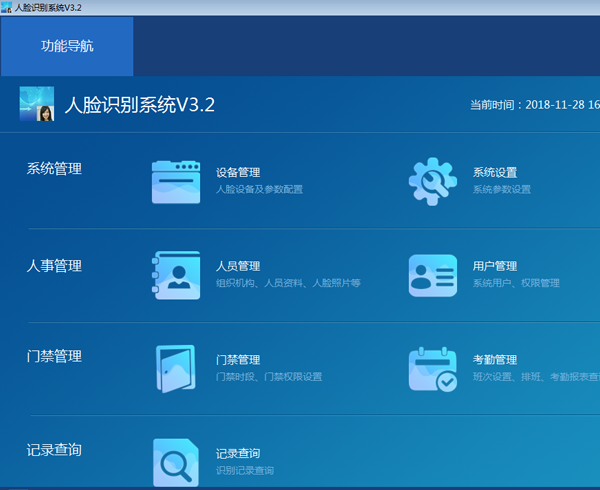Click the user avatar photo thumbnail

(37, 105)
